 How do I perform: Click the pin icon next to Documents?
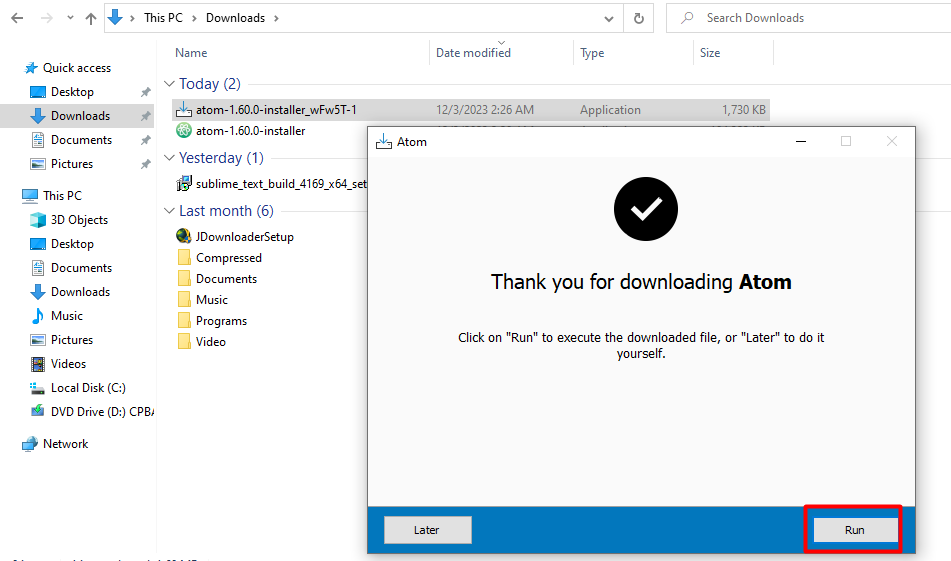point(146,140)
